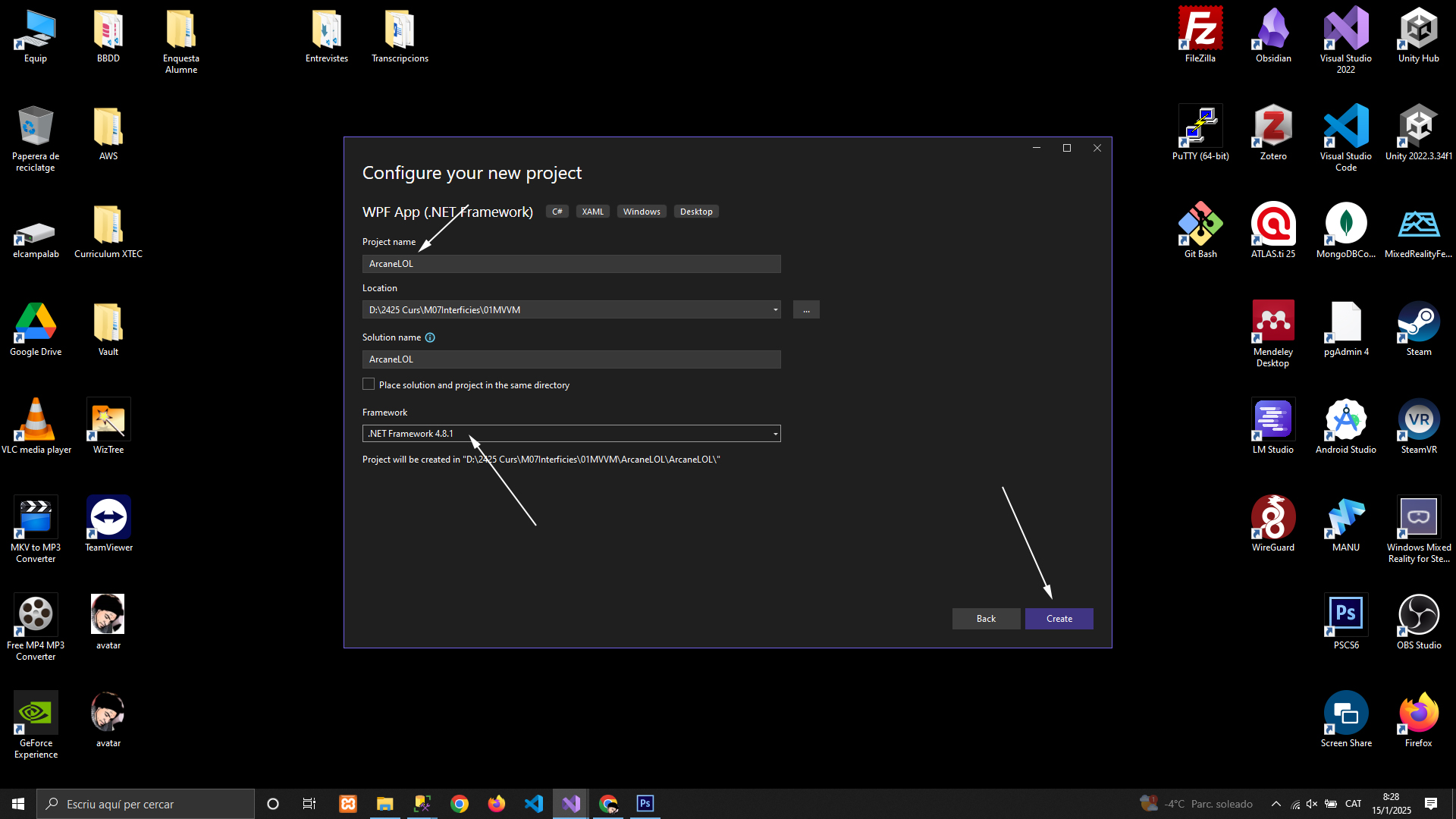Select the Unity Hub desktop icon

point(1418,35)
